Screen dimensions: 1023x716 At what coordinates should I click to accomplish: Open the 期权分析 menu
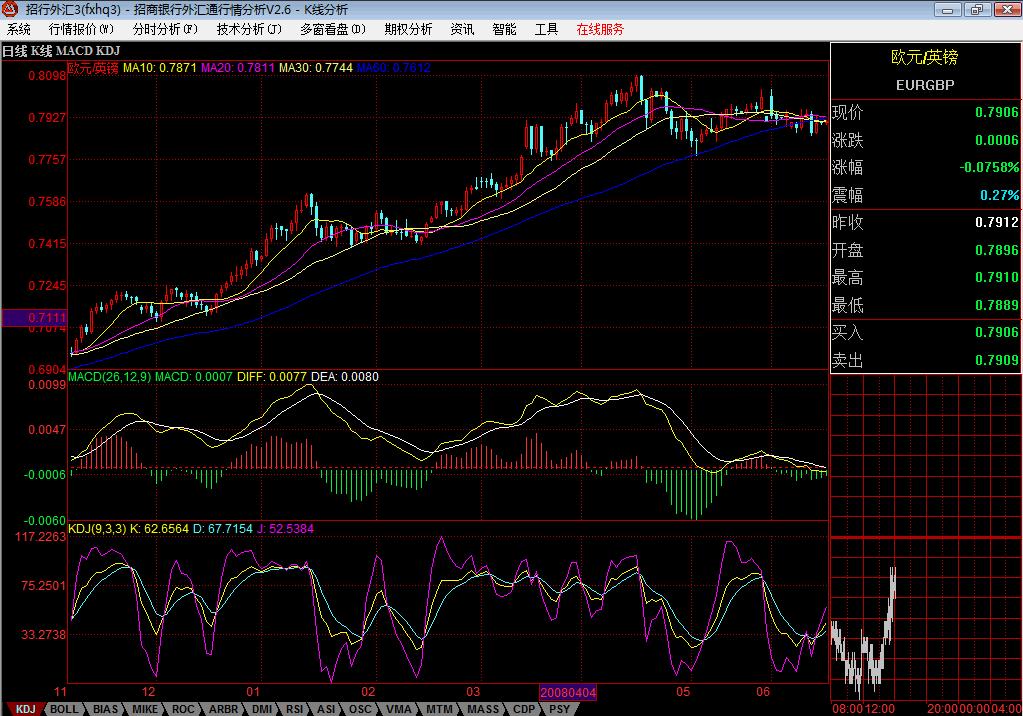pyautogui.click(x=408, y=29)
